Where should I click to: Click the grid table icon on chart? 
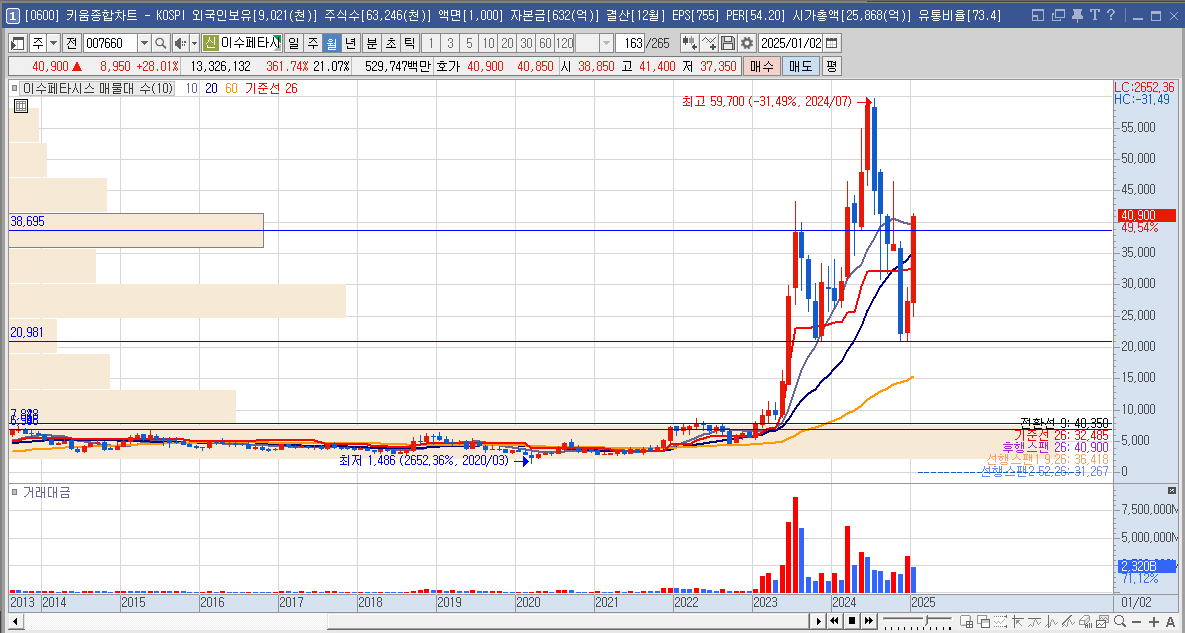(x=21, y=107)
